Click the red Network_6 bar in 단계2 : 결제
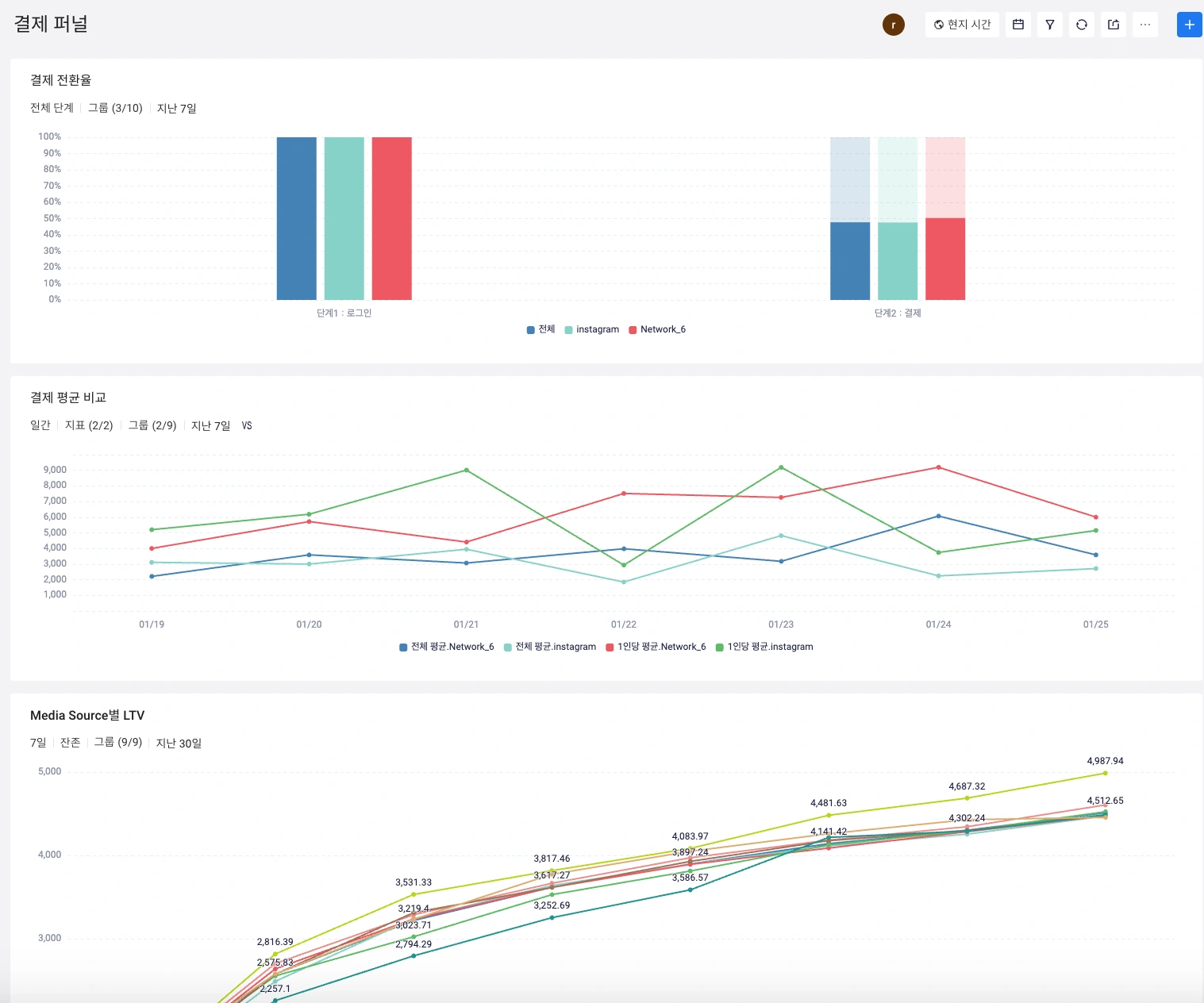This screenshot has height=1003, width=1204. (x=945, y=259)
